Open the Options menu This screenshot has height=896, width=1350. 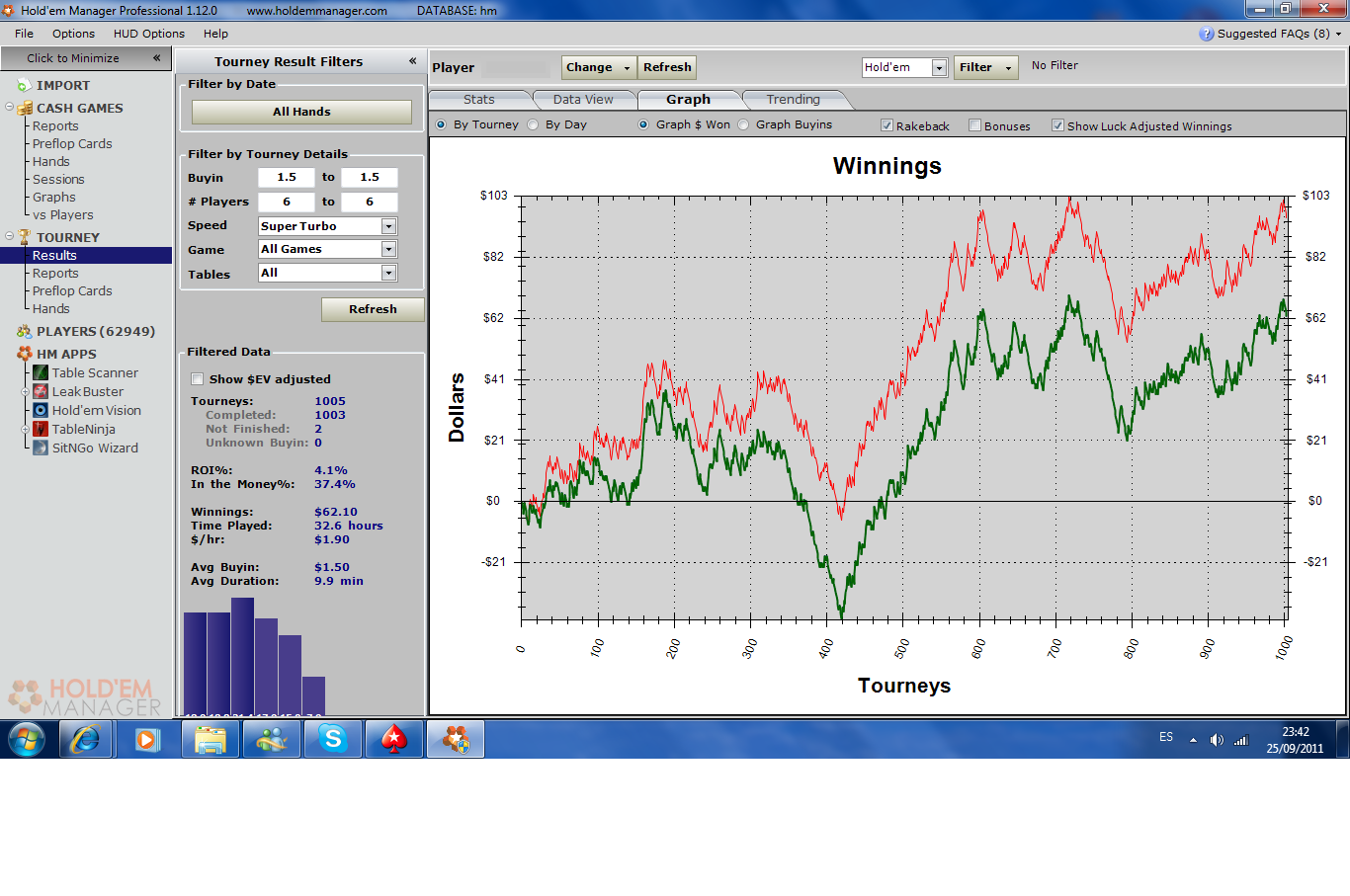point(73,34)
